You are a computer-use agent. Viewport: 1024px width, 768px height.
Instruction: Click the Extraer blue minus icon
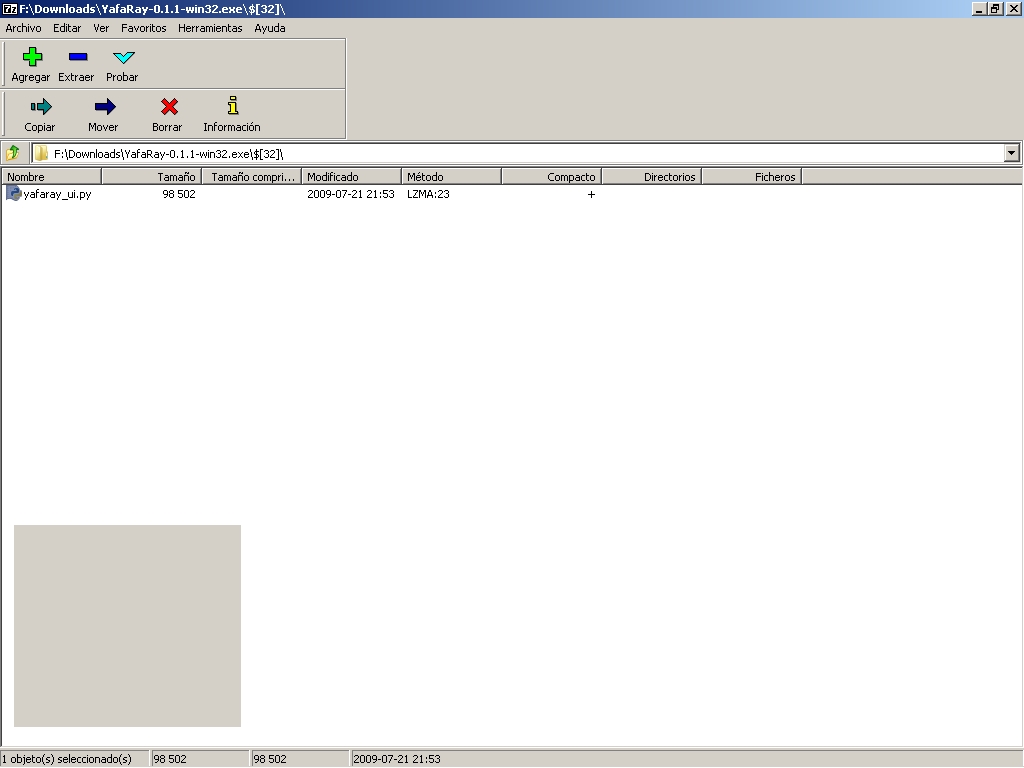(x=78, y=57)
